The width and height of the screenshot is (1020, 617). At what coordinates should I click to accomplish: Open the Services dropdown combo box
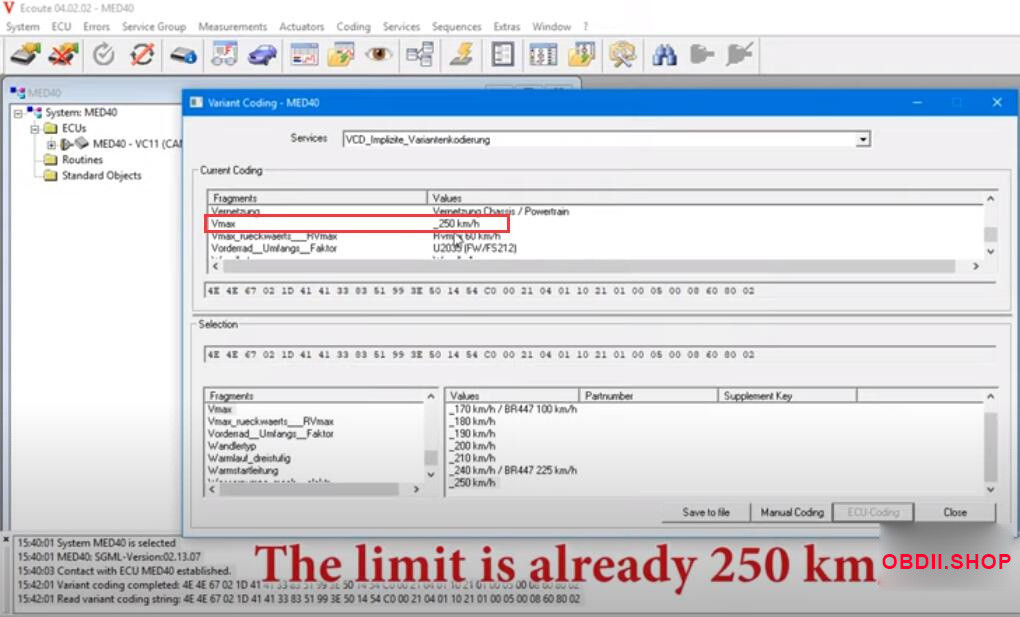(863, 140)
